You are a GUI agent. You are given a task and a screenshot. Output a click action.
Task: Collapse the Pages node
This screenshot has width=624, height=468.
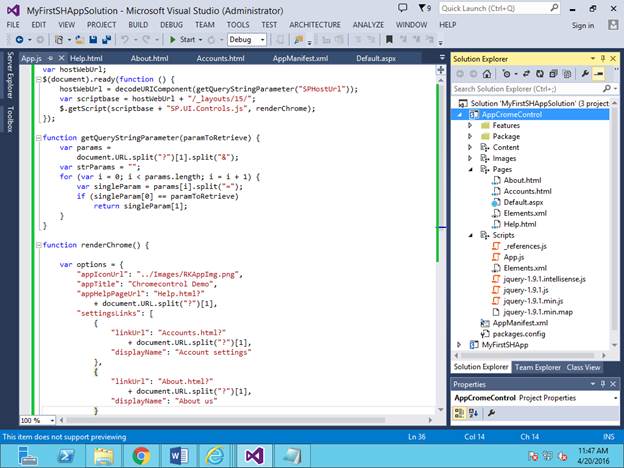(470, 170)
